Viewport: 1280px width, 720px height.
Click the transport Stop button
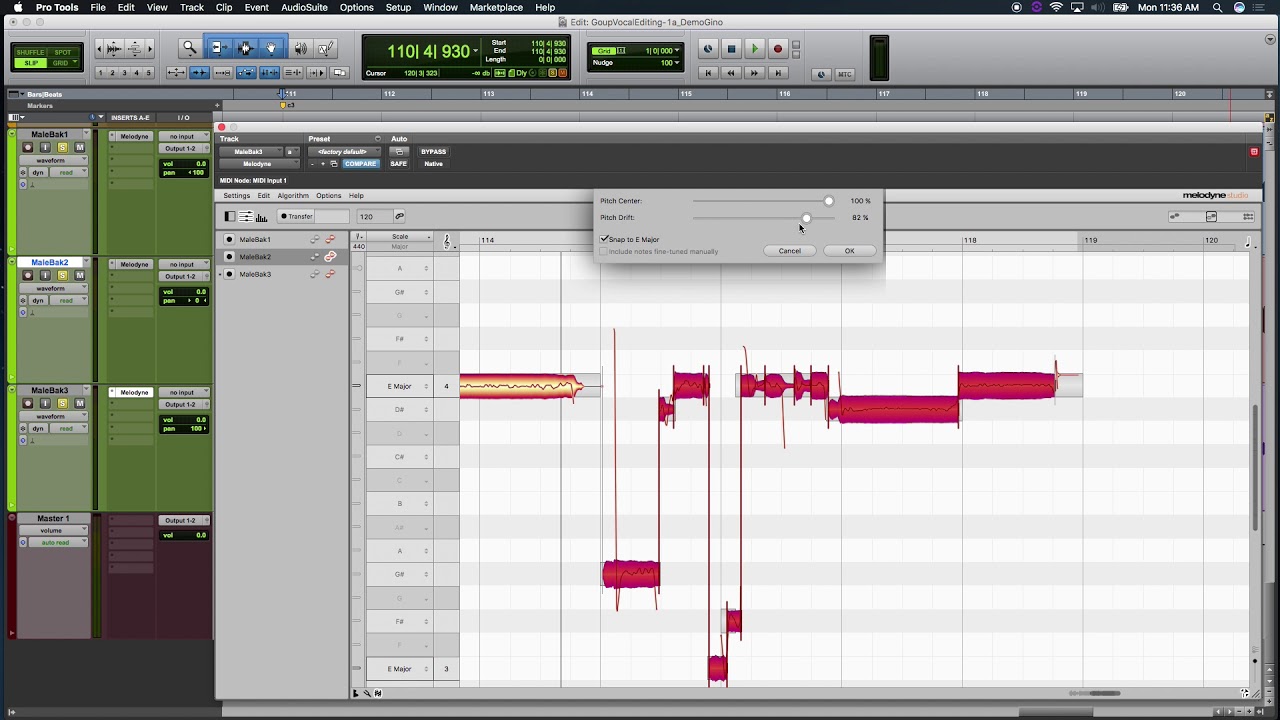[x=731, y=49]
